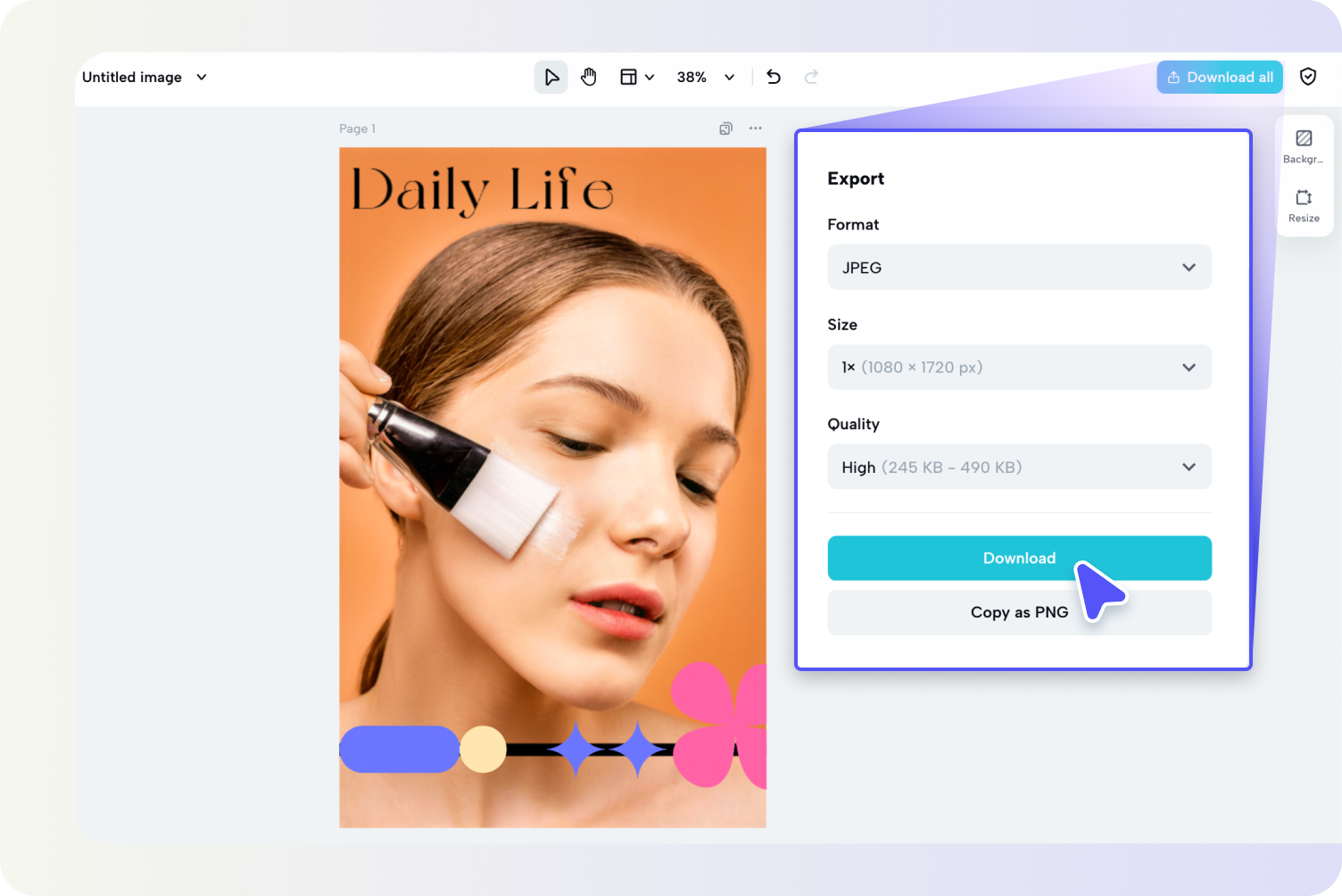Image resolution: width=1342 pixels, height=896 pixels.
Task: Open the Background panel in the sidebar
Action: [1304, 145]
